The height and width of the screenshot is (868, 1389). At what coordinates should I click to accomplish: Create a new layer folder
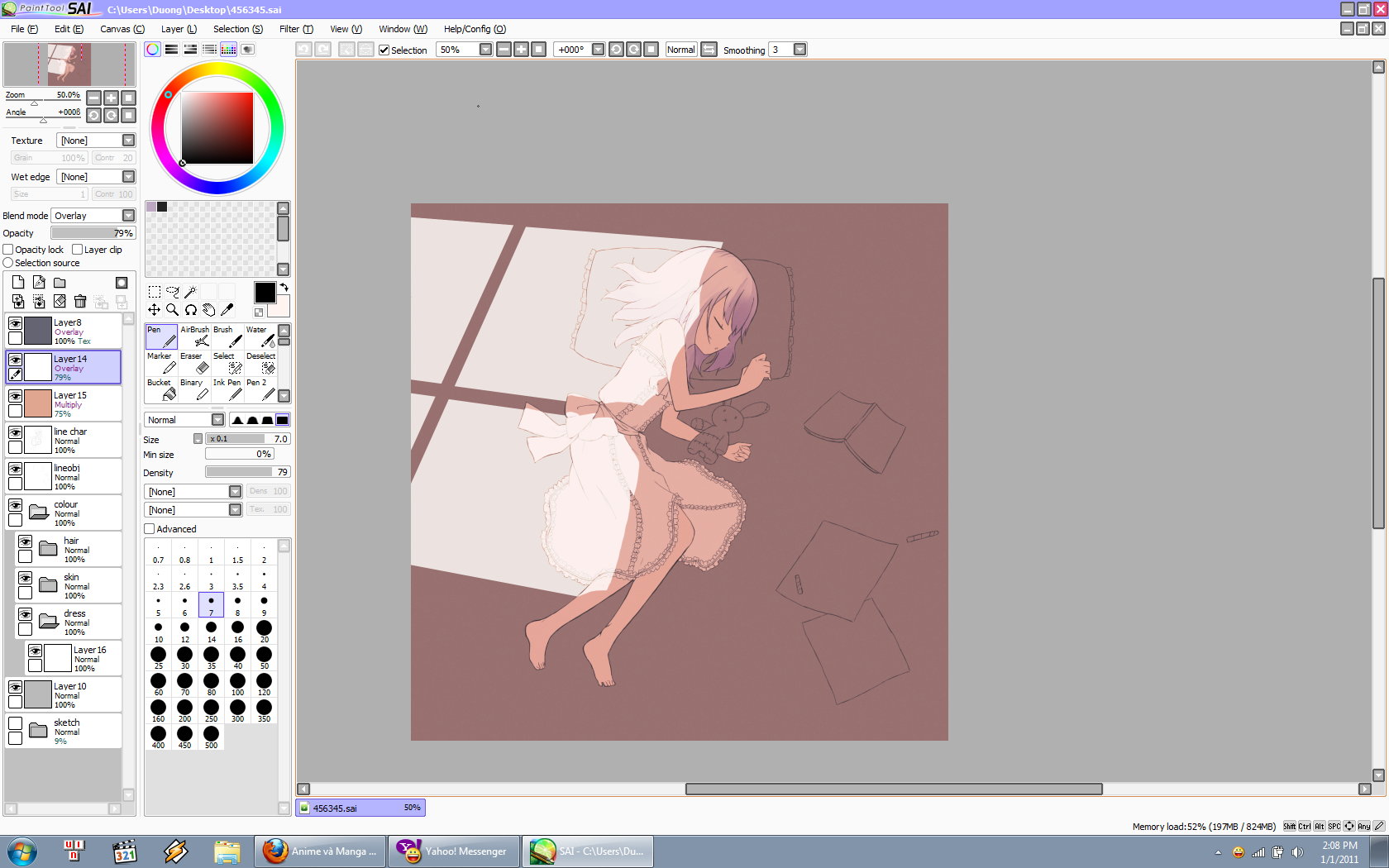pos(60,282)
